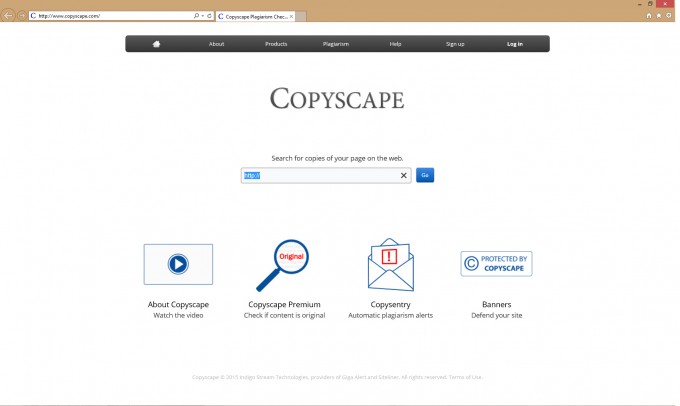The width and height of the screenshot is (680, 406).
Task: Click the home icon in Copyscape nav bar
Action: (157, 44)
